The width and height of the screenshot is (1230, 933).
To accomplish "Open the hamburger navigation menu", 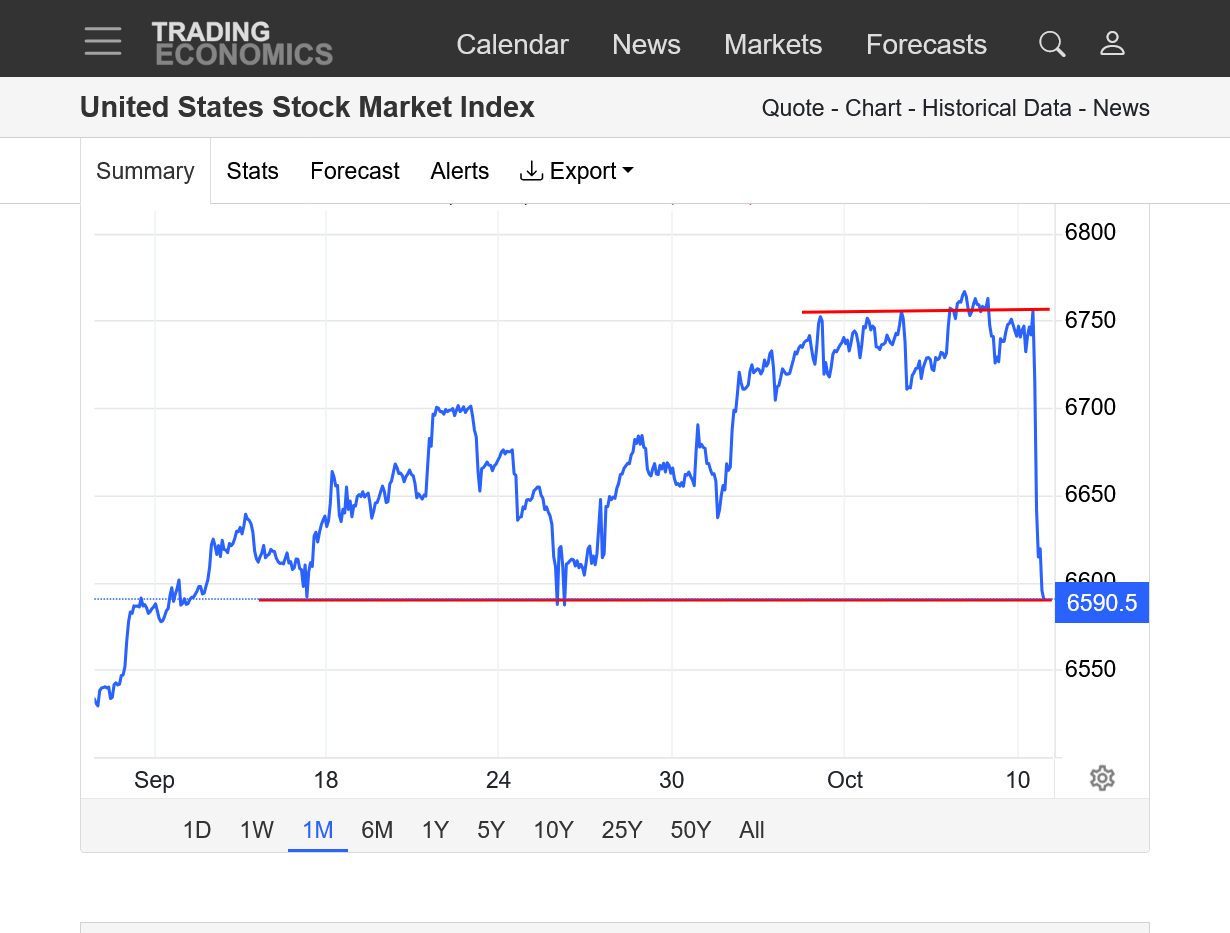I will pos(103,42).
